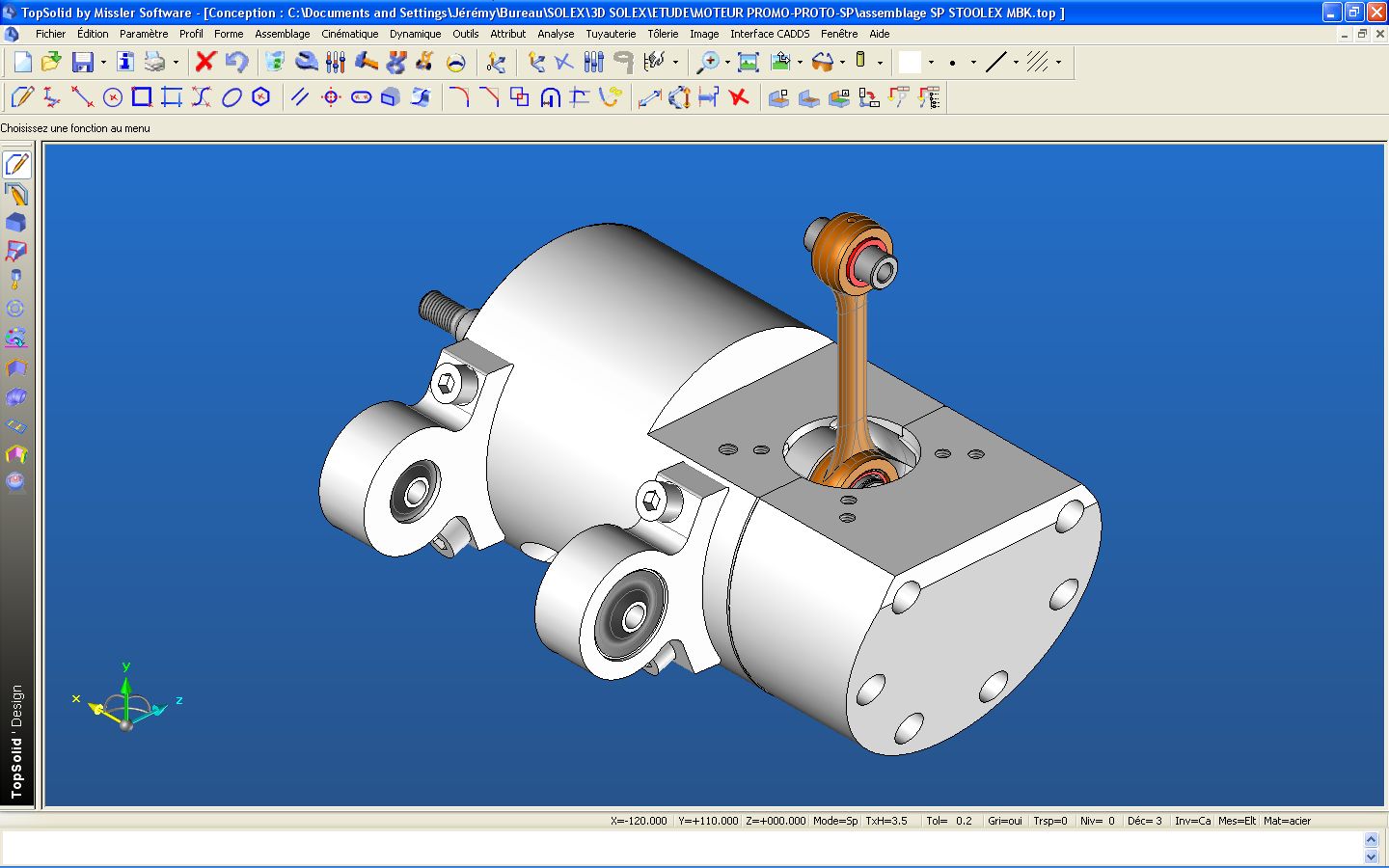Open the line-style dropdown on the right toolbar

1016,62
